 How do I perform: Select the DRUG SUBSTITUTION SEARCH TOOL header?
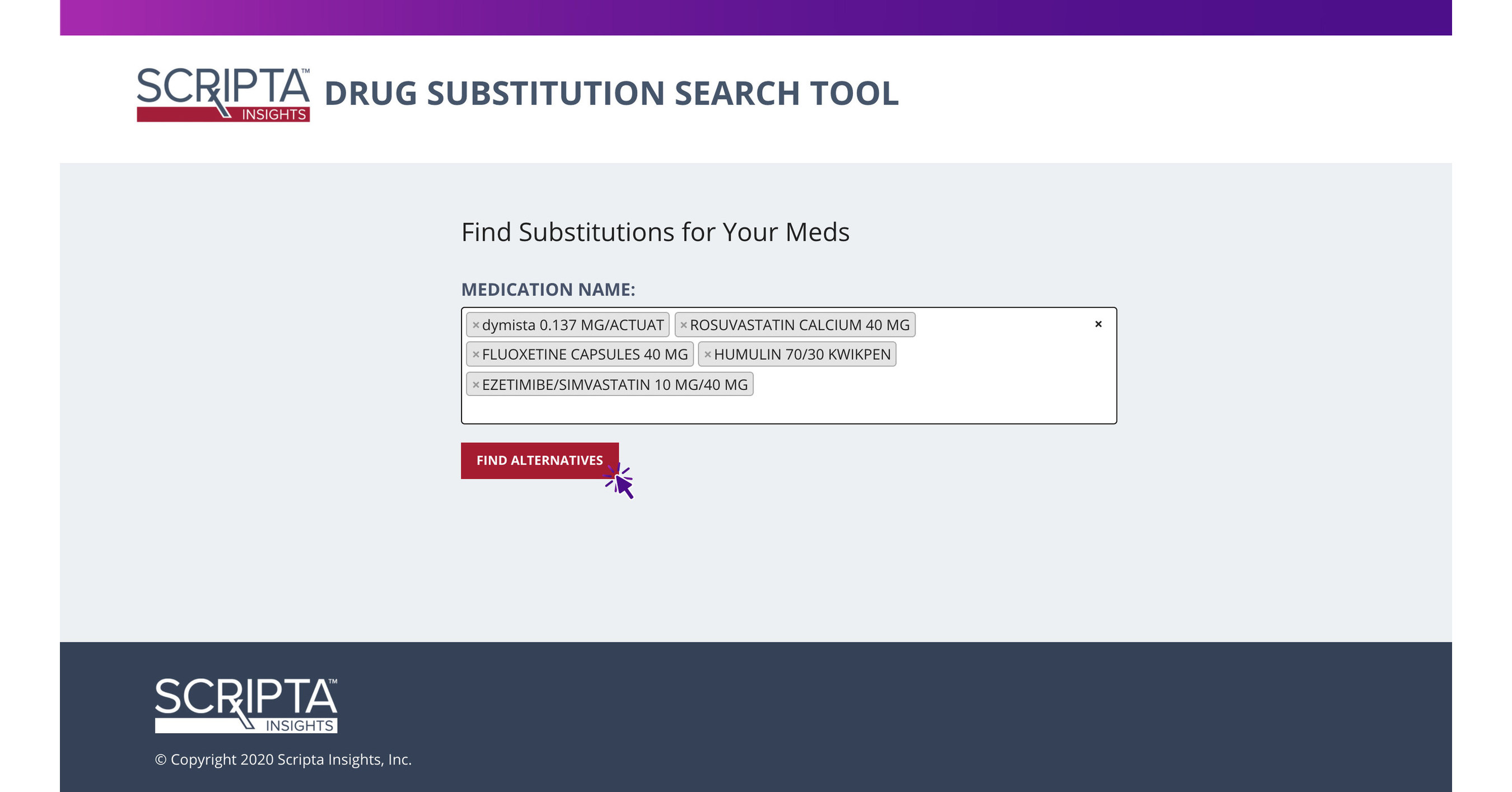point(610,93)
